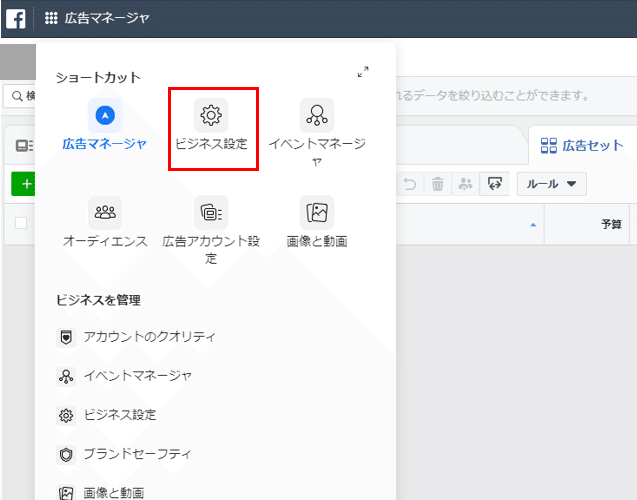Click the audience people toolbar icon
Viewport: 637px width, 500px height.
pos(465,184)
